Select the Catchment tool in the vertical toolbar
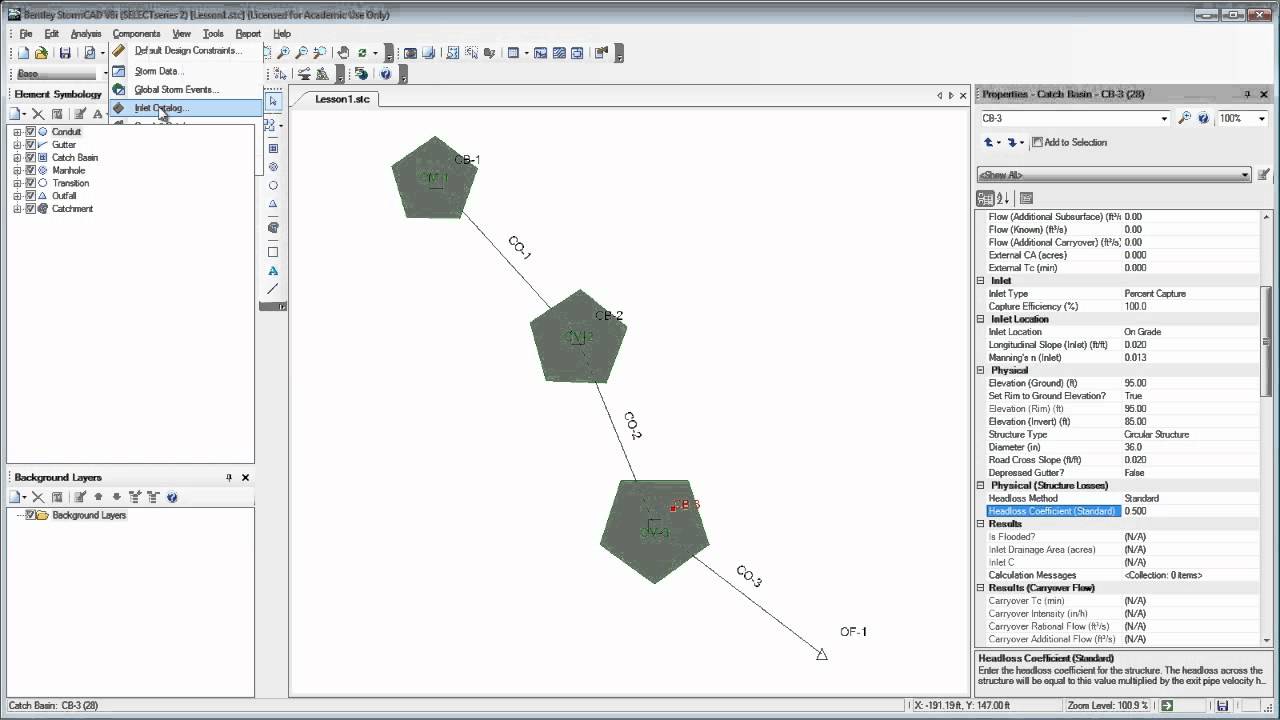1280x720 pixels. [273, 228]
